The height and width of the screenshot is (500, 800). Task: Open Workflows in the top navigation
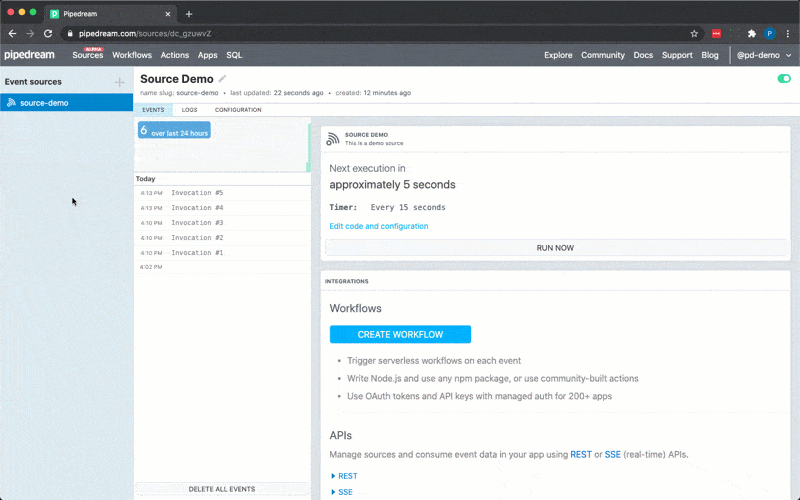coord(132,55)
